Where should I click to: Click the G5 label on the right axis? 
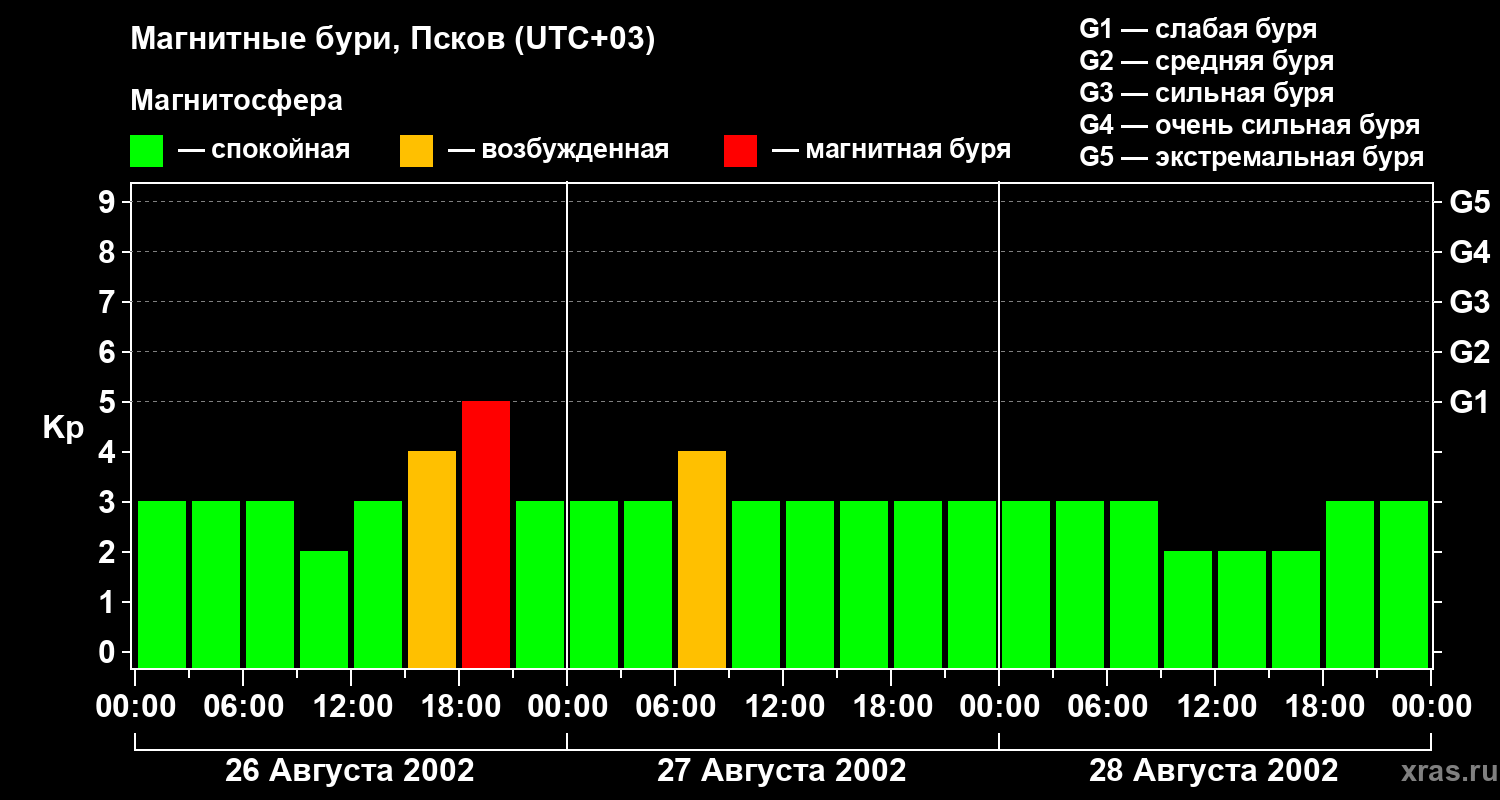[x=1469, y=202]
